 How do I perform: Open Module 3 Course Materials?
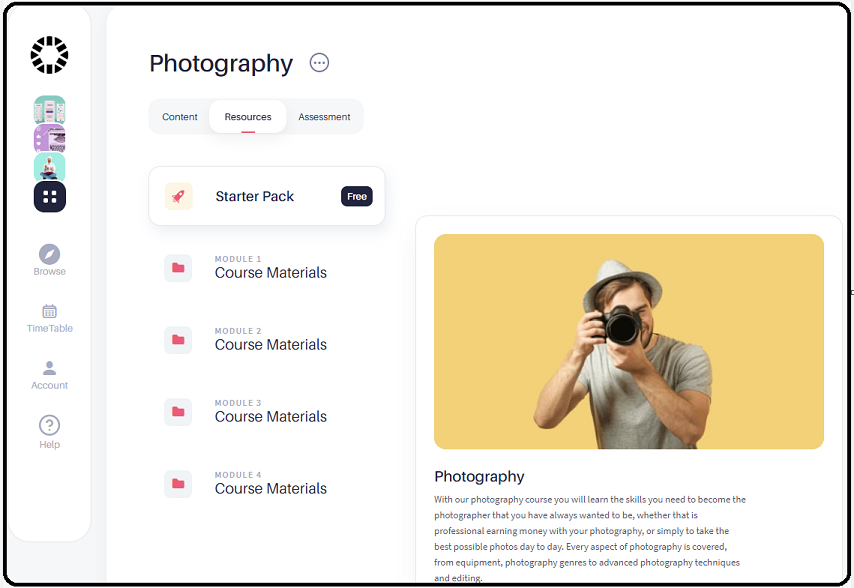coord(271,416)
